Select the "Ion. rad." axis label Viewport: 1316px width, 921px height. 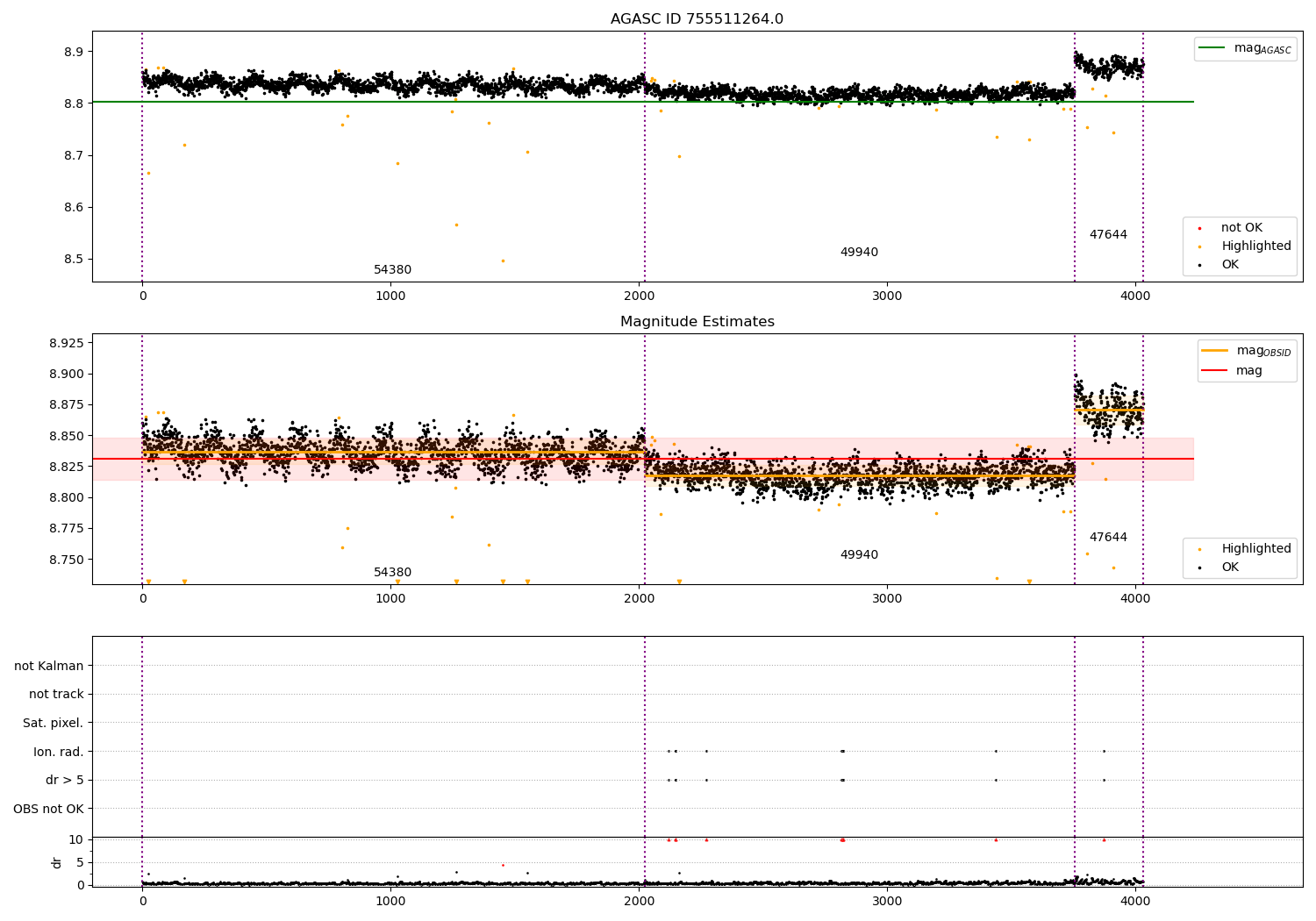[59, 752]
